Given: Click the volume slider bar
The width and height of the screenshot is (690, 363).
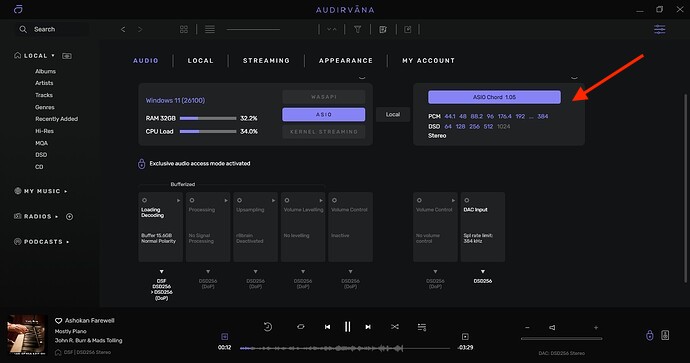Looking at the screenshot, I should 562,339.
